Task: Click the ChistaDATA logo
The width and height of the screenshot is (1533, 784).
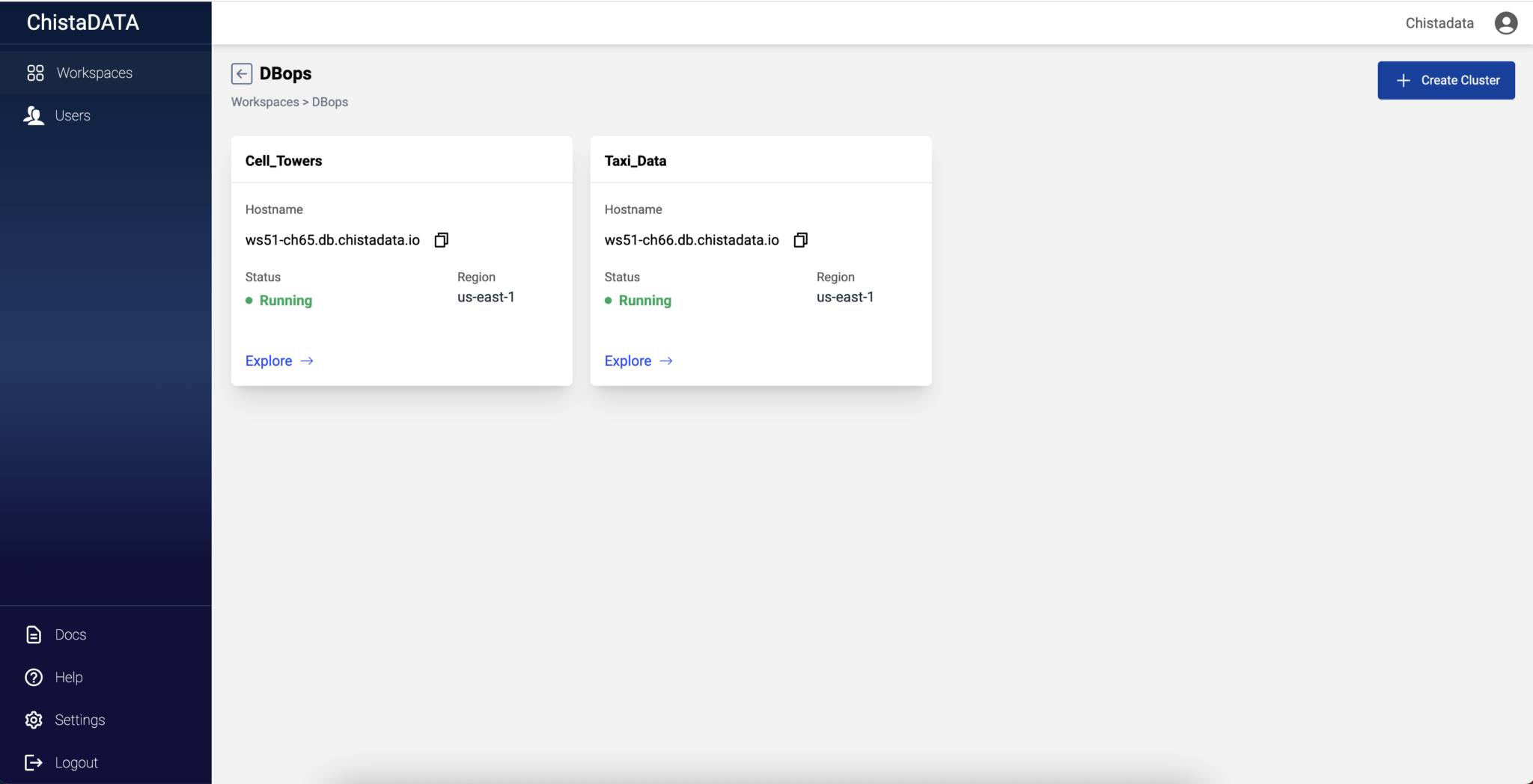Action: (82, 22)
